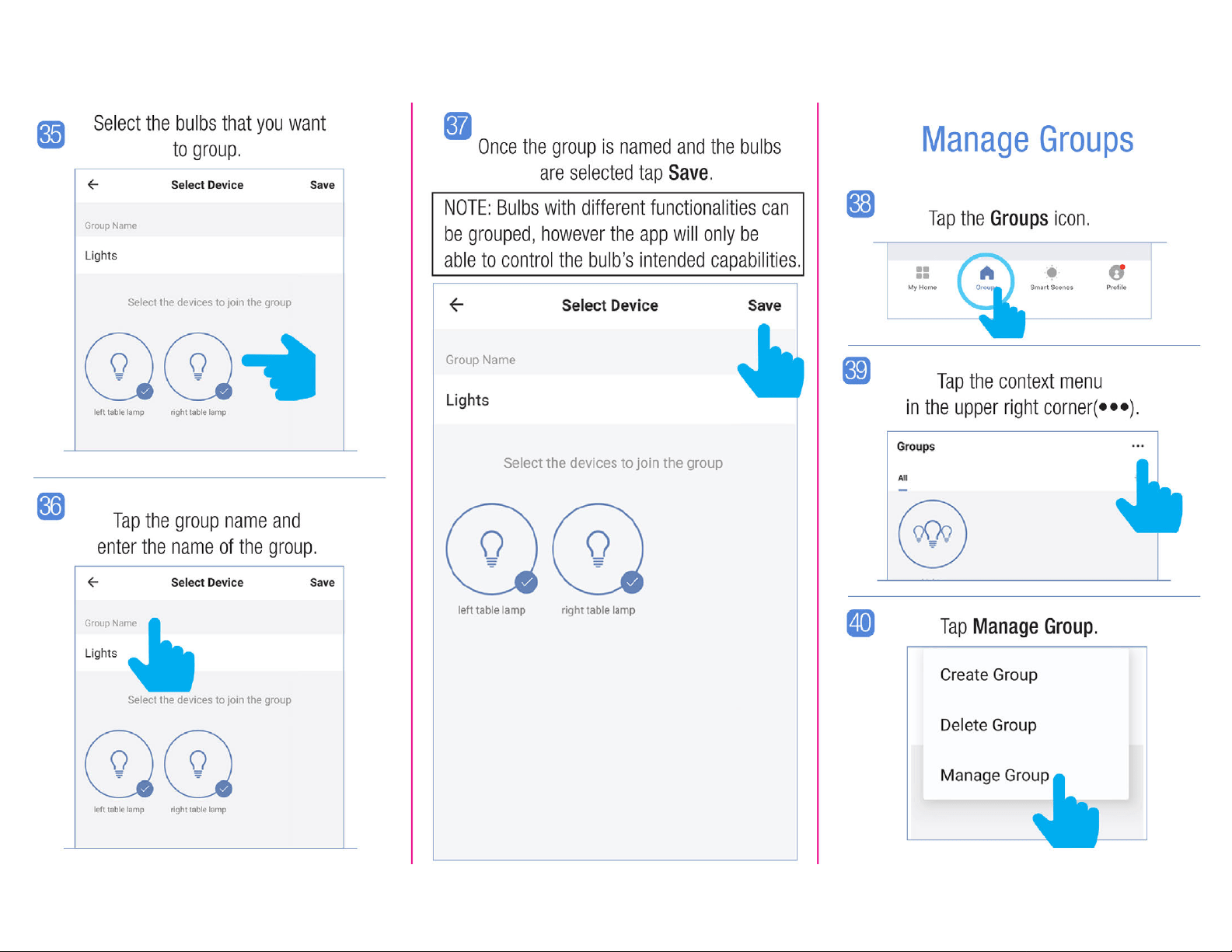This screenshot has height=952, width=1232.
Task: Toggle left table lamp checkmark in step 37
Action: tap(526, 582)
